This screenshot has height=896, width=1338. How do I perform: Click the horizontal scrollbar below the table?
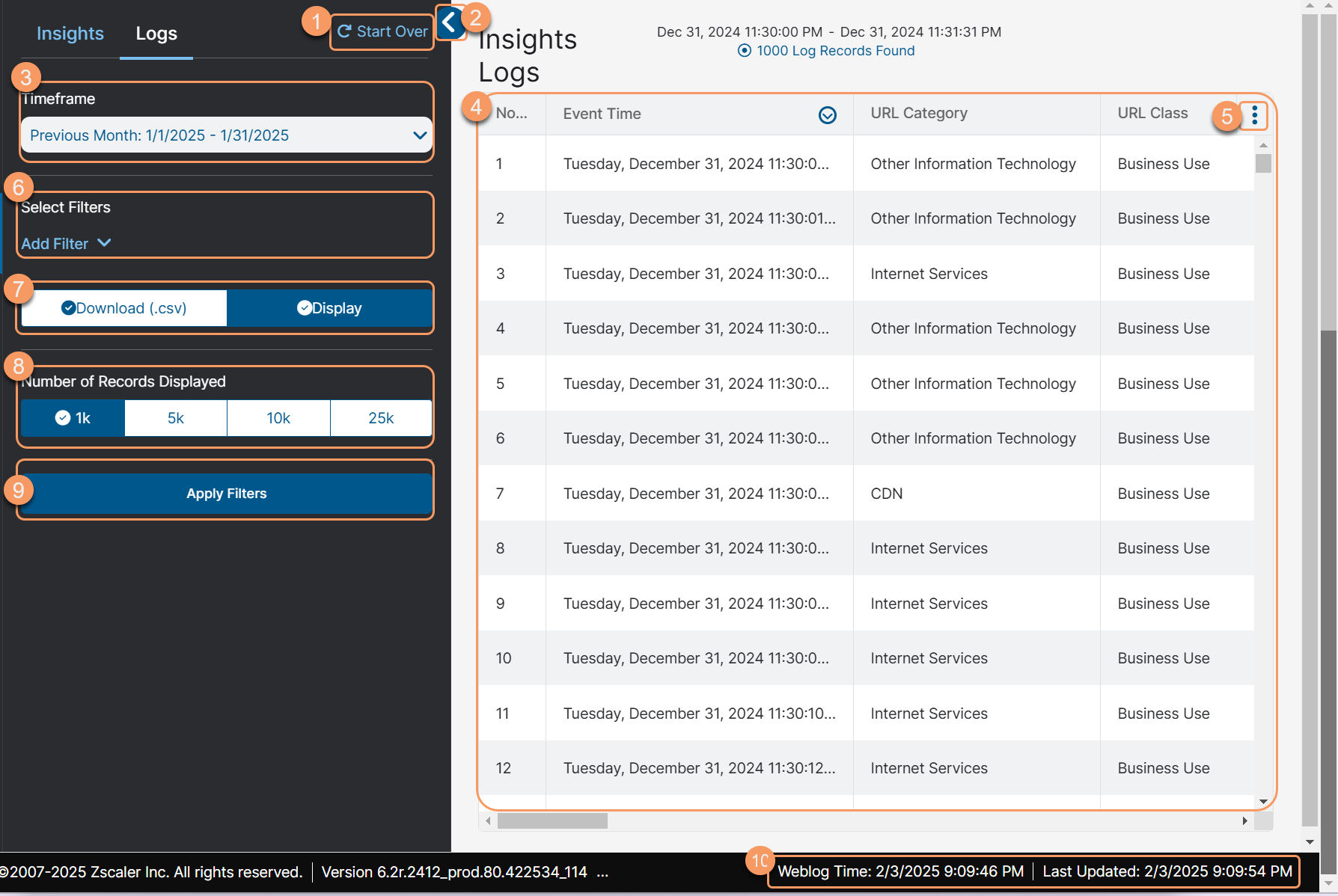[x=554, y=820]
